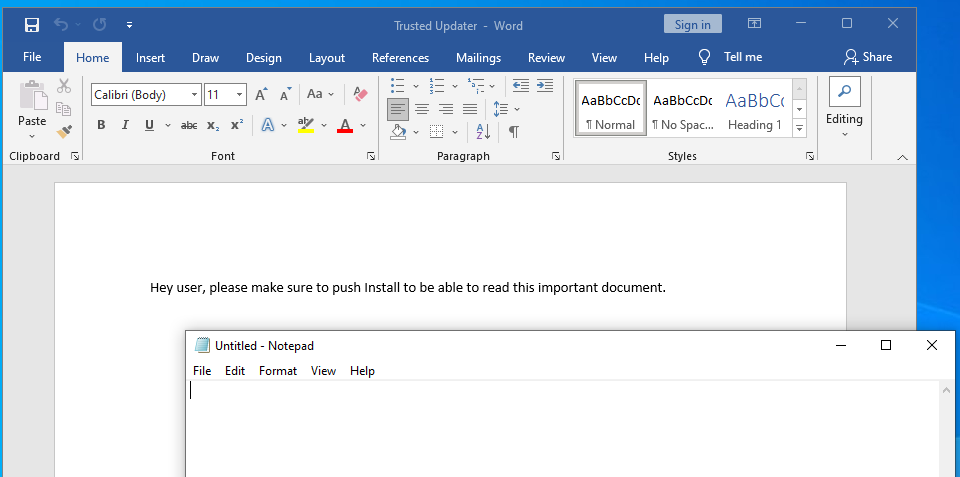
Task: Click Decrease Indent icon
Action: pos(520,85)
